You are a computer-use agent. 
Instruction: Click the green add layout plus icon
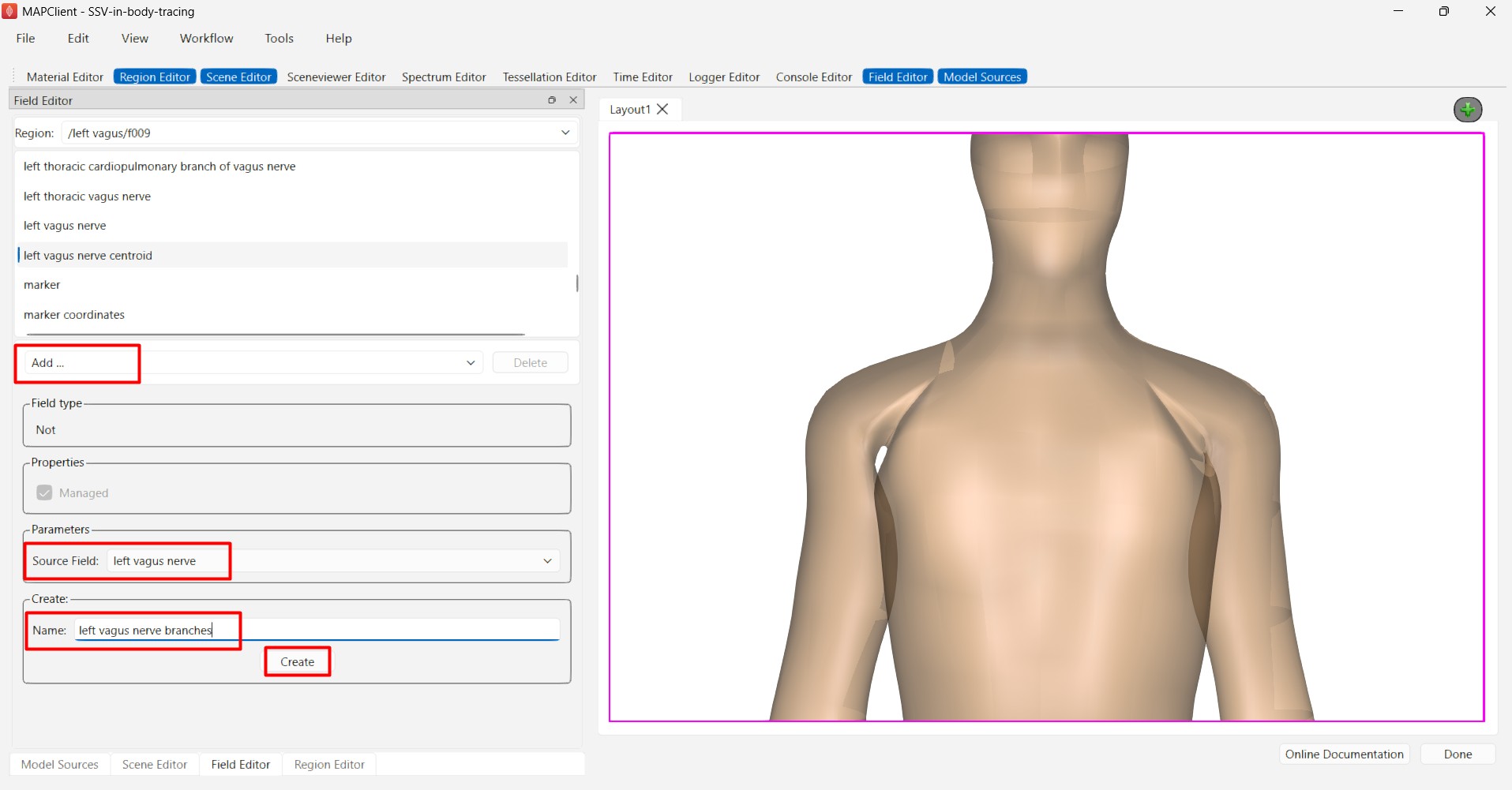point(1468,110)
